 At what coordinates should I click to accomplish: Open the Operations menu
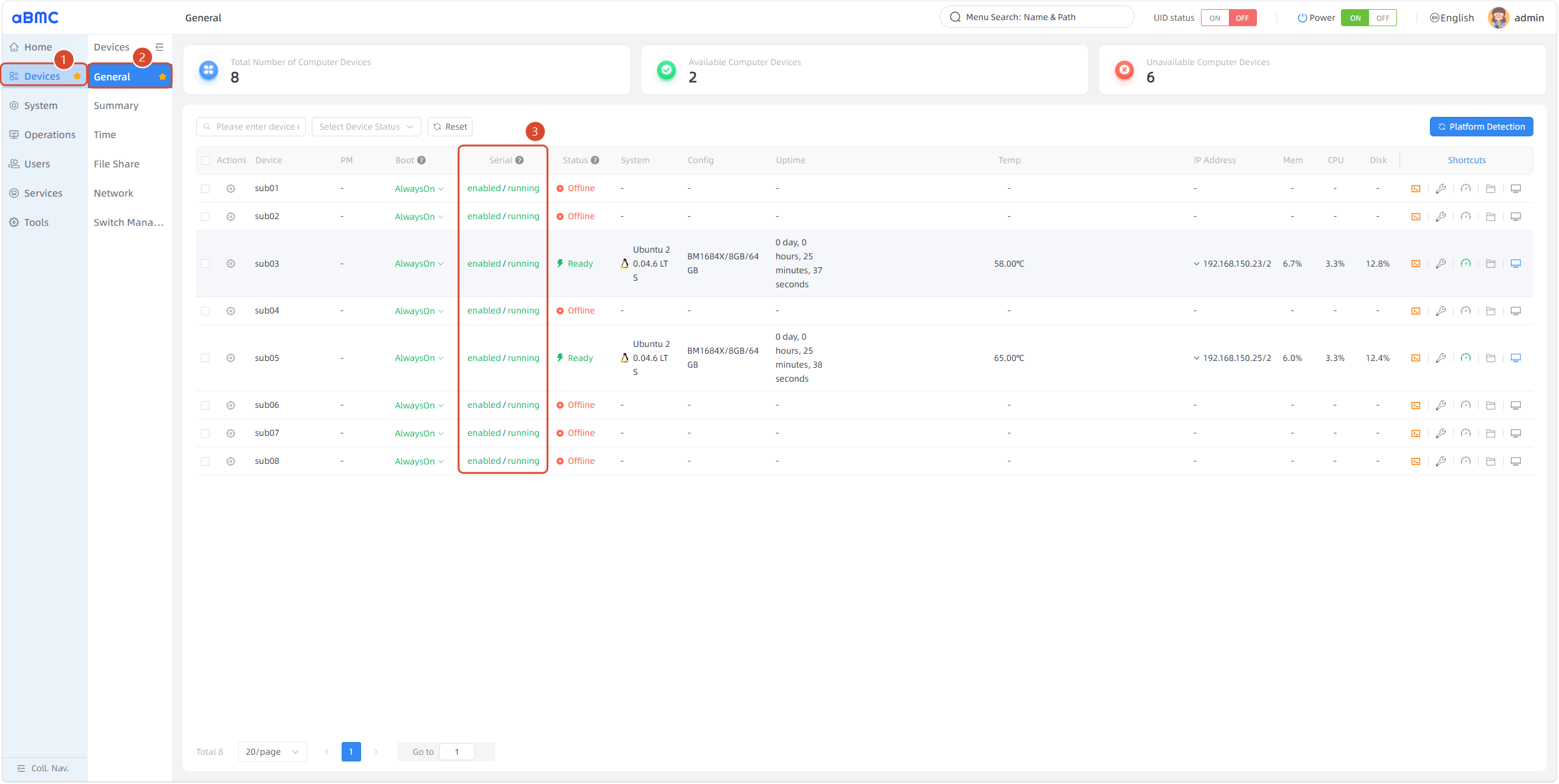point(44,135)
